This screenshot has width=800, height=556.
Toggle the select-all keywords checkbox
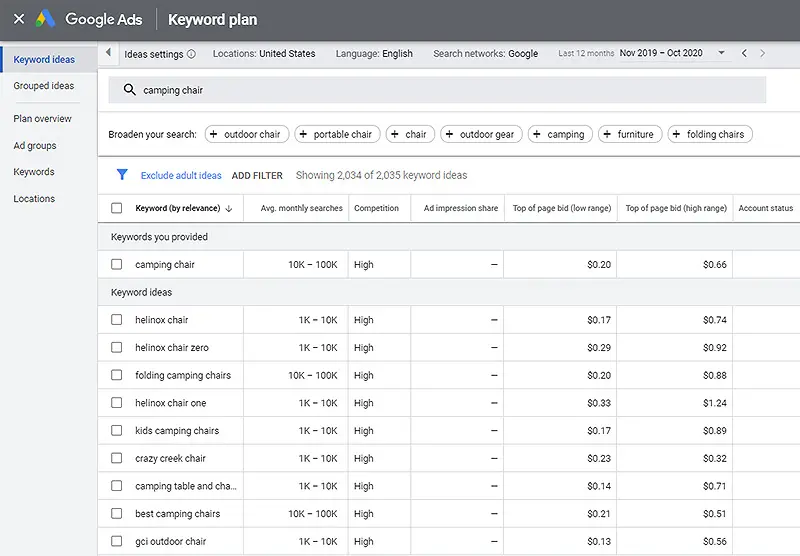tap(117, 208)
